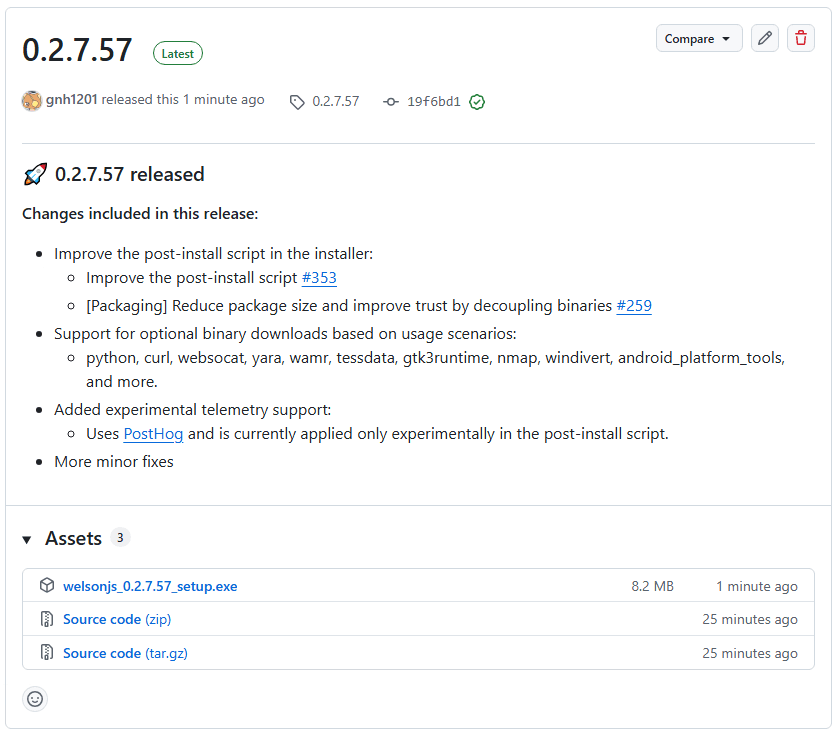
Task: Click the pencil edit release icon
Action: click(765, 39)
